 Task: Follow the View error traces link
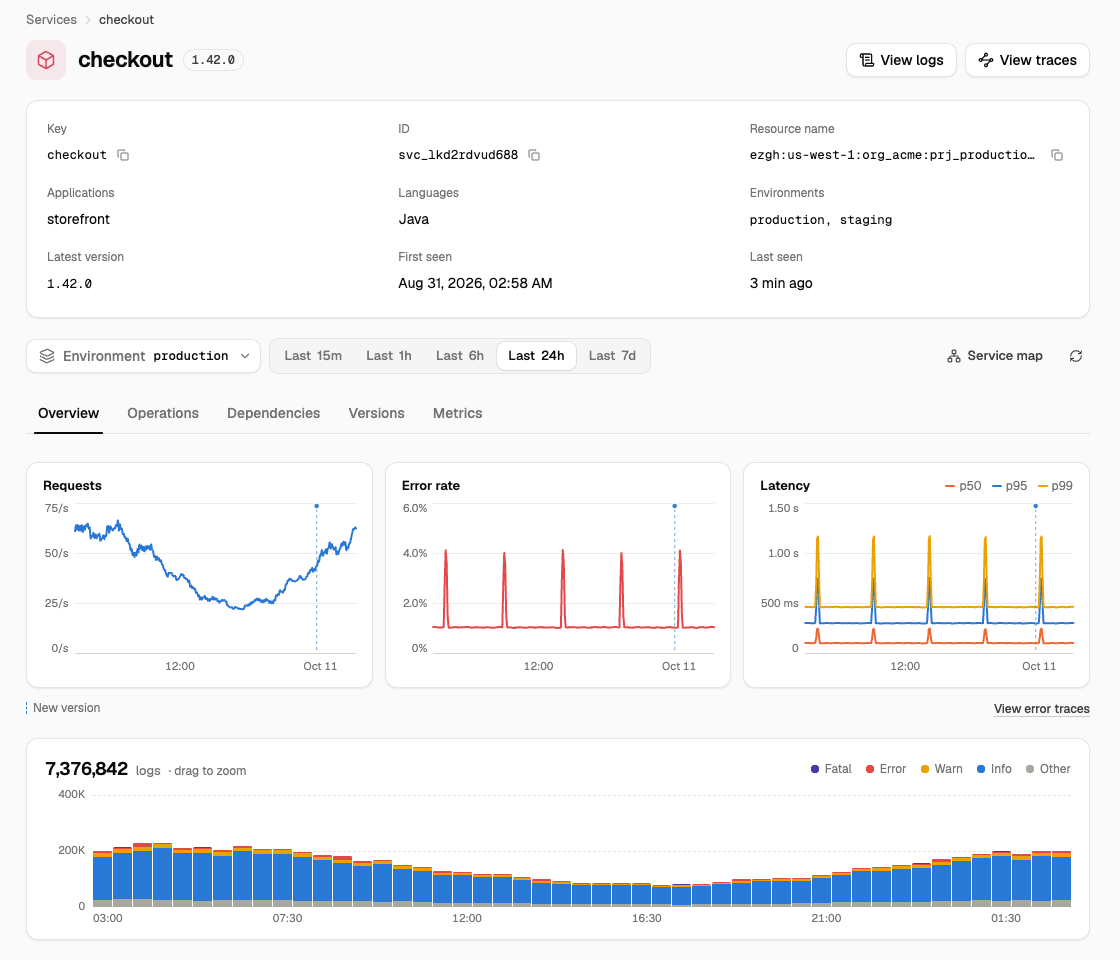pos(1041,709)
